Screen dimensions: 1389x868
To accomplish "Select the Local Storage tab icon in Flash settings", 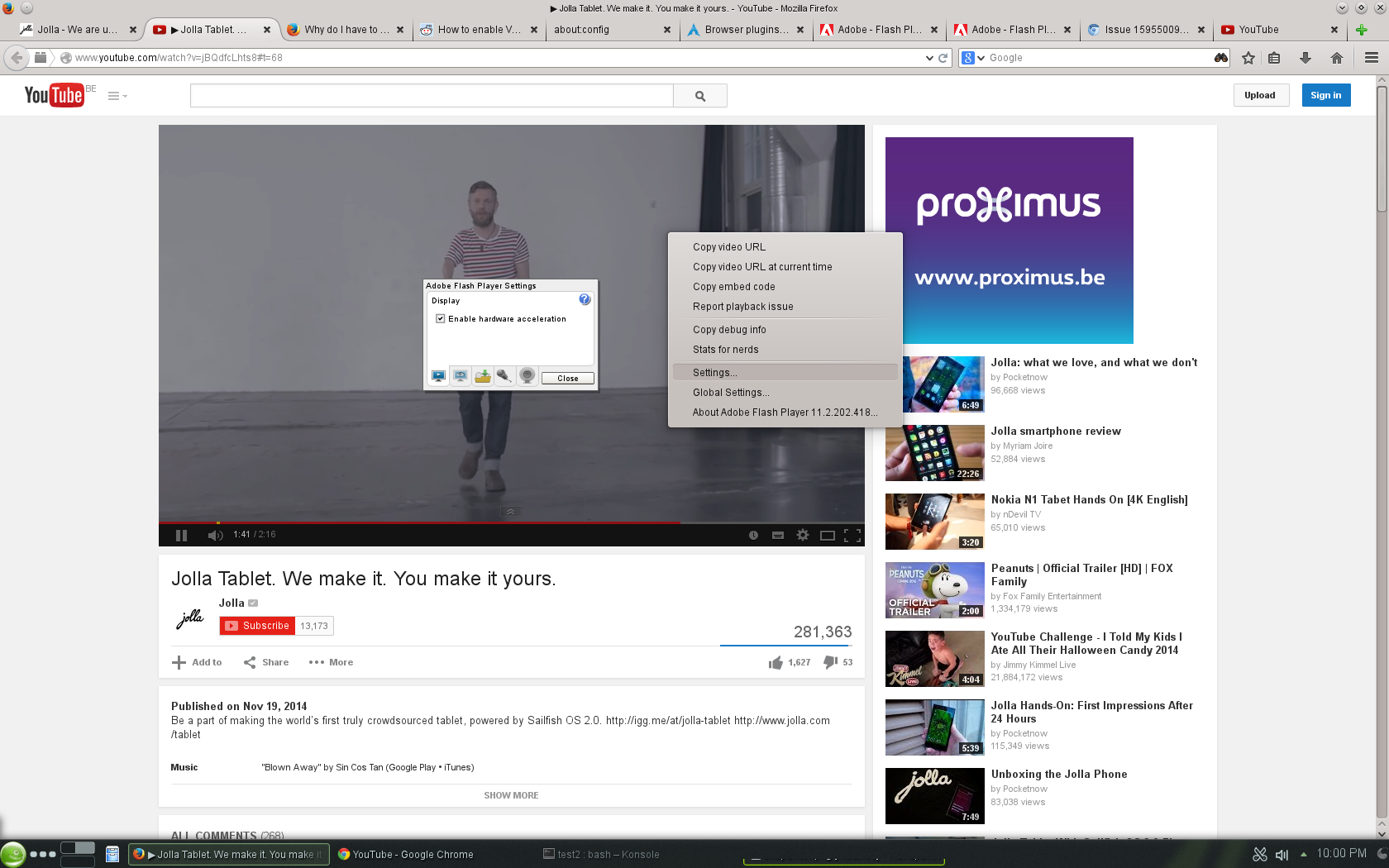I will coord(483,376).
